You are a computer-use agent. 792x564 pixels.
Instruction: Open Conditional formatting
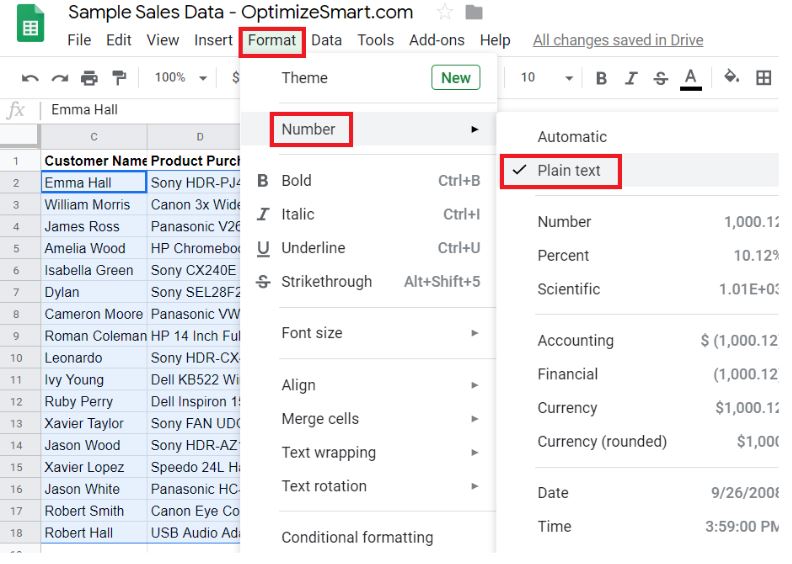coord(370,537)
